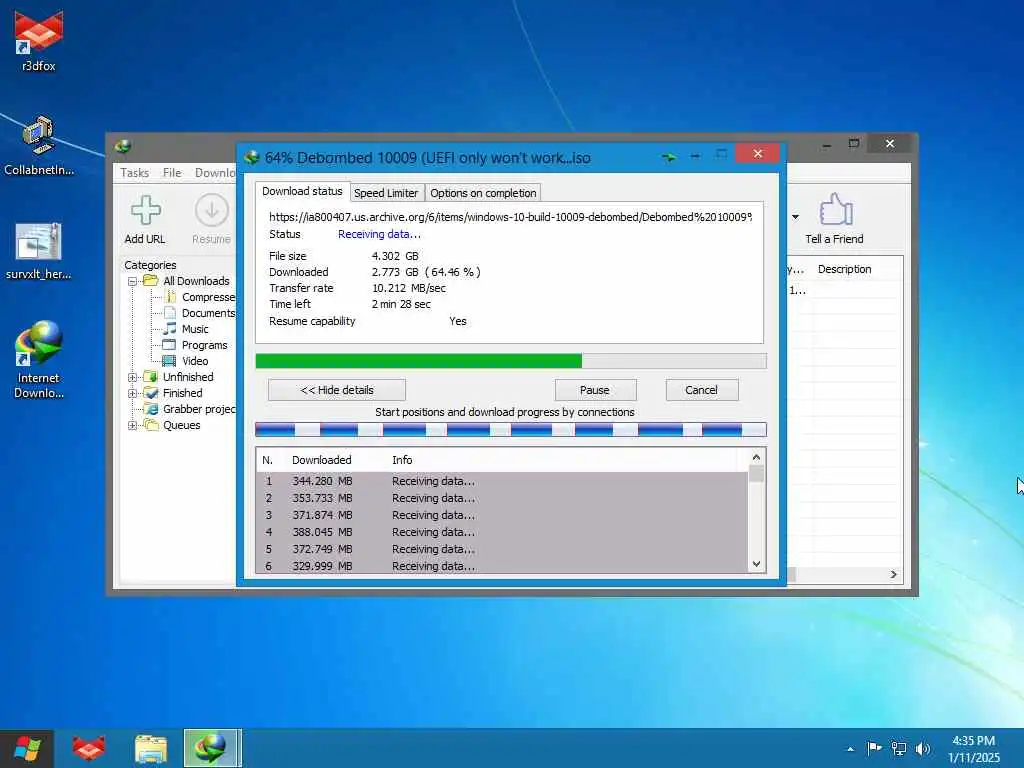Click the Downloaded column header in connections list
This screenshot has height=768, width=1024.
click(321, 460)
